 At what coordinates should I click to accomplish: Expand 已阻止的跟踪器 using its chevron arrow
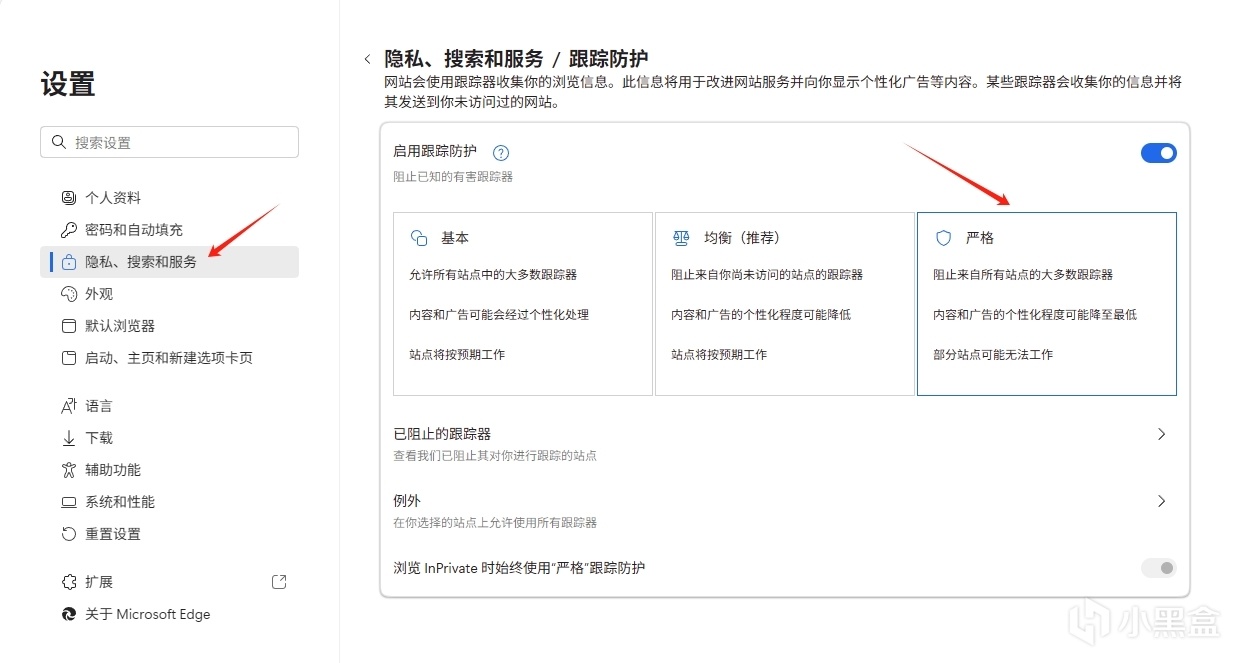tap(1161, 434)
